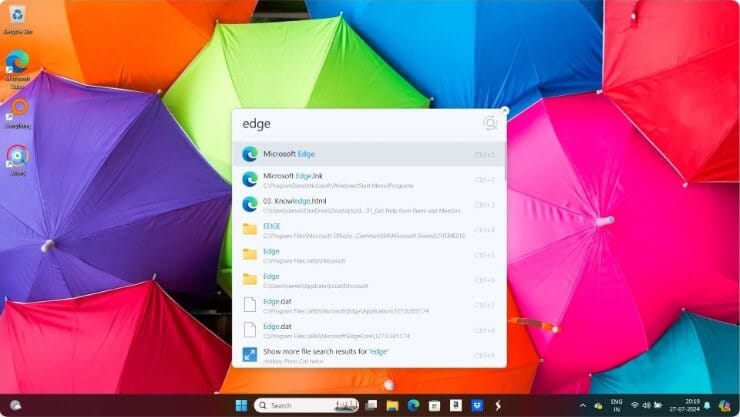Click the cloud sync tray icon
The width and height of the screenshot is (740, 417).
click(597, 406)
